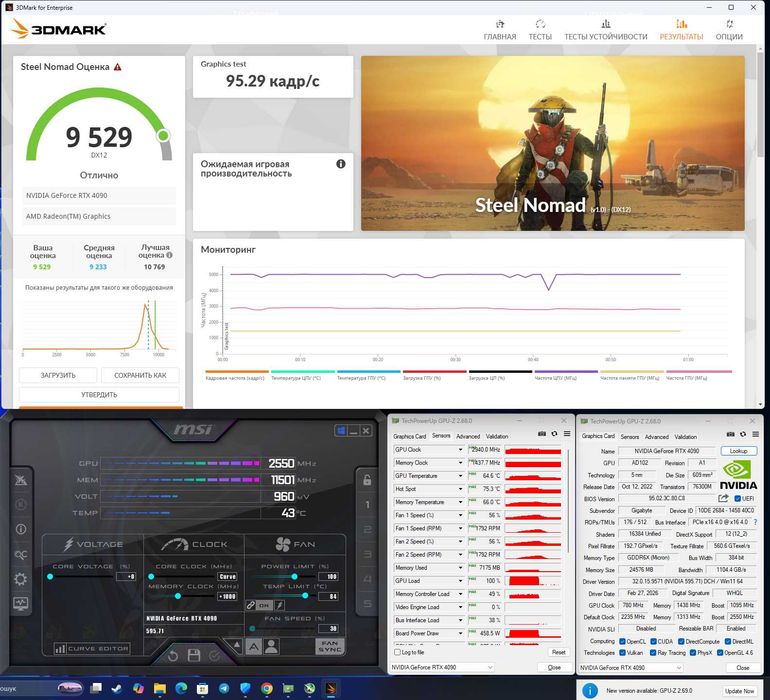This screenshot has width=770, height=700.
Task: Open GPU selection combo box in GPU-Z Graphics Card window
Action: pos(631,668)
